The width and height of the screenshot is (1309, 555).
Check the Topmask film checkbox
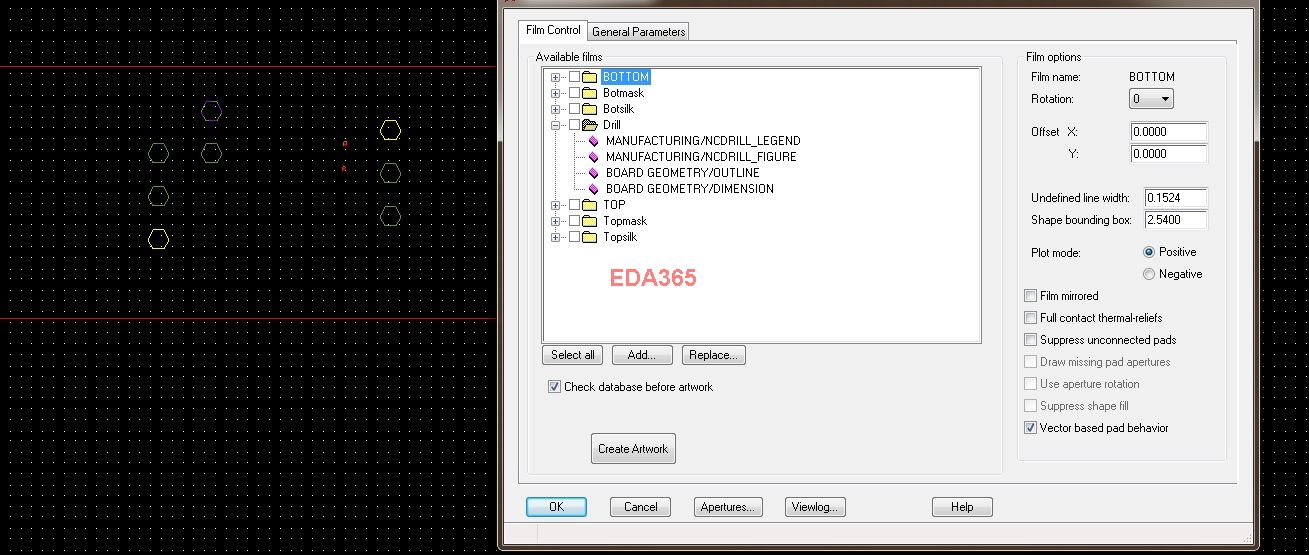(574, 221)
